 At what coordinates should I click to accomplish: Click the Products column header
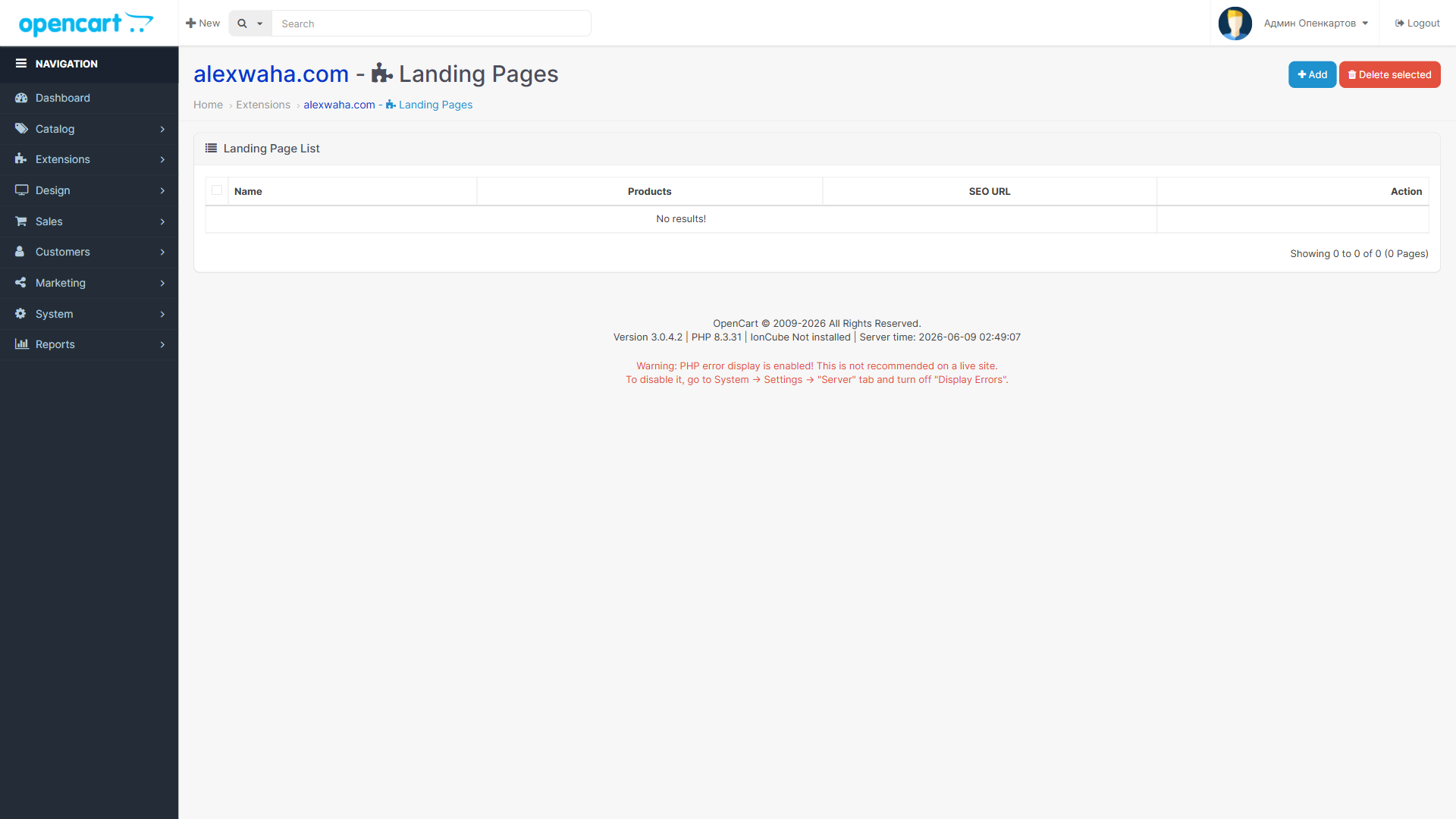click(x=649, y=191)
